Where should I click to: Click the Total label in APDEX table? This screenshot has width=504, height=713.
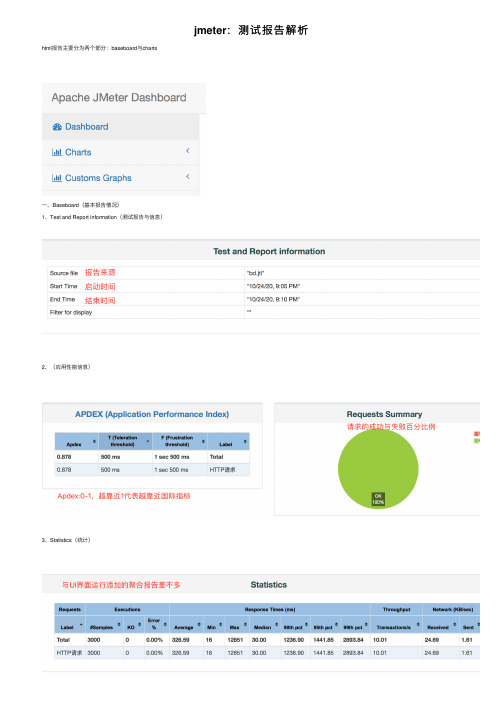coord(217,457)
